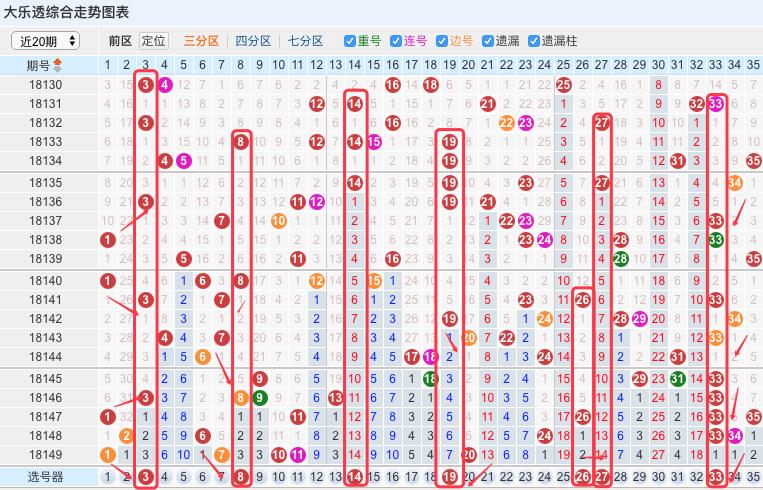This screenshot has height=490, width=763.
Task: Click red ball 21 in row 18131
Action: click(488, 104)
